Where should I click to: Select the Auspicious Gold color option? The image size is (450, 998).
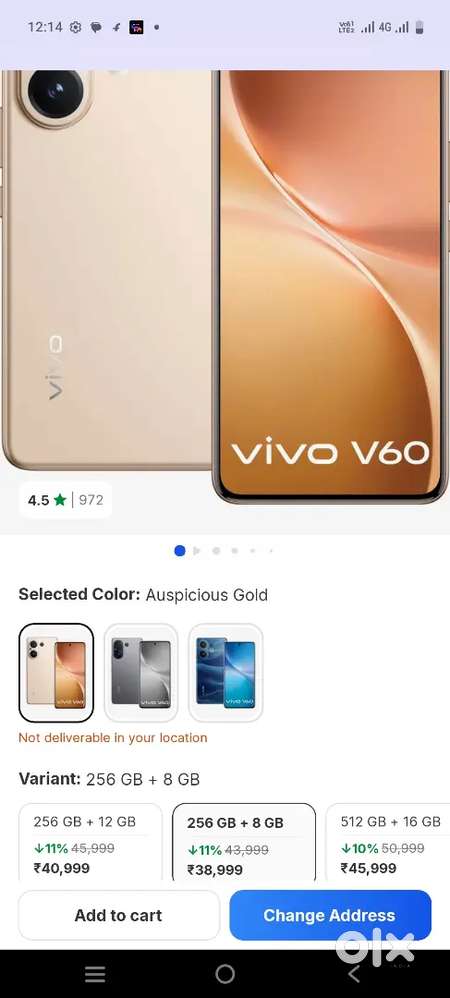[56, 672]
